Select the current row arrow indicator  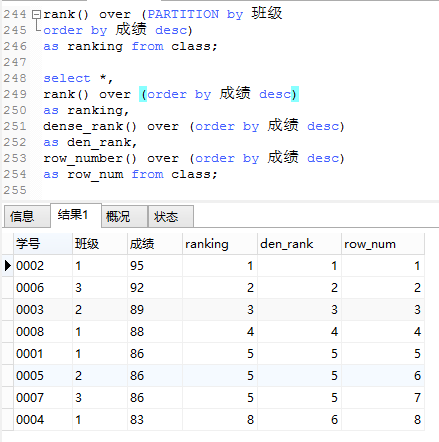click(8, 266)
